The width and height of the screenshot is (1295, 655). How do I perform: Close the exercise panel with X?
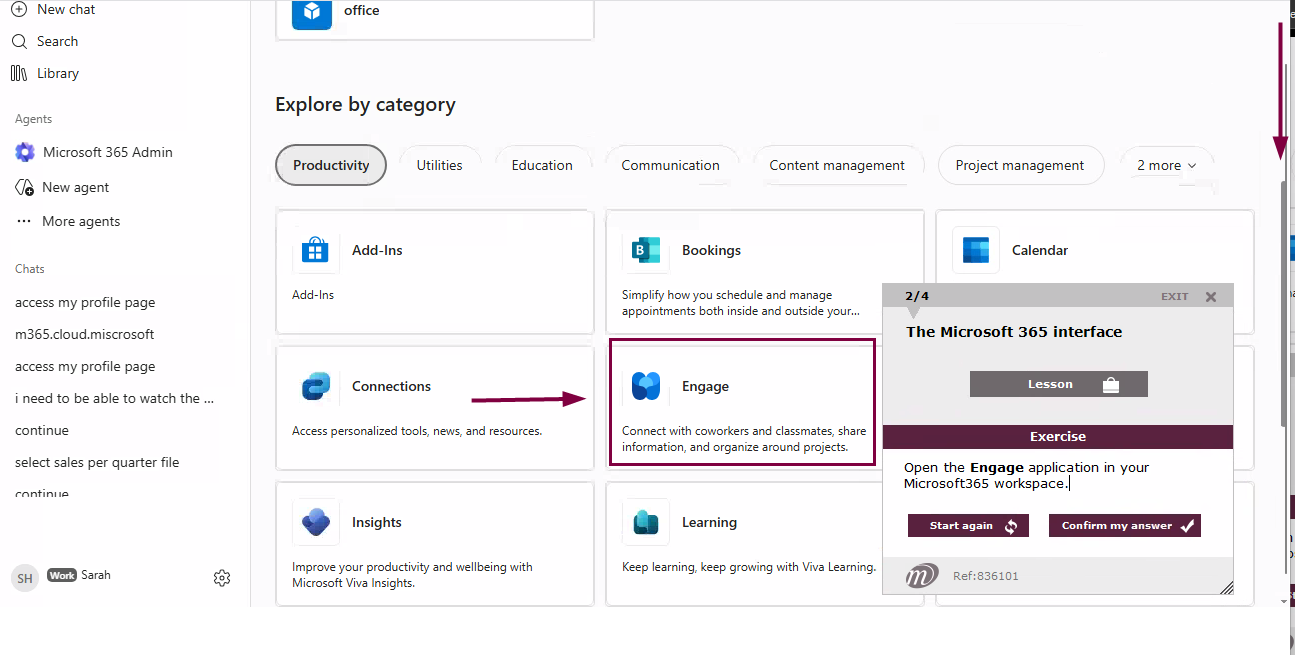click(x=1211, y=297)
